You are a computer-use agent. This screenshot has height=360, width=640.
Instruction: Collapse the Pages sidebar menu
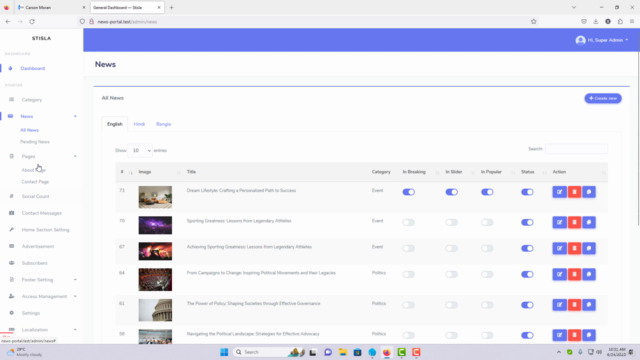click(75, 156)
